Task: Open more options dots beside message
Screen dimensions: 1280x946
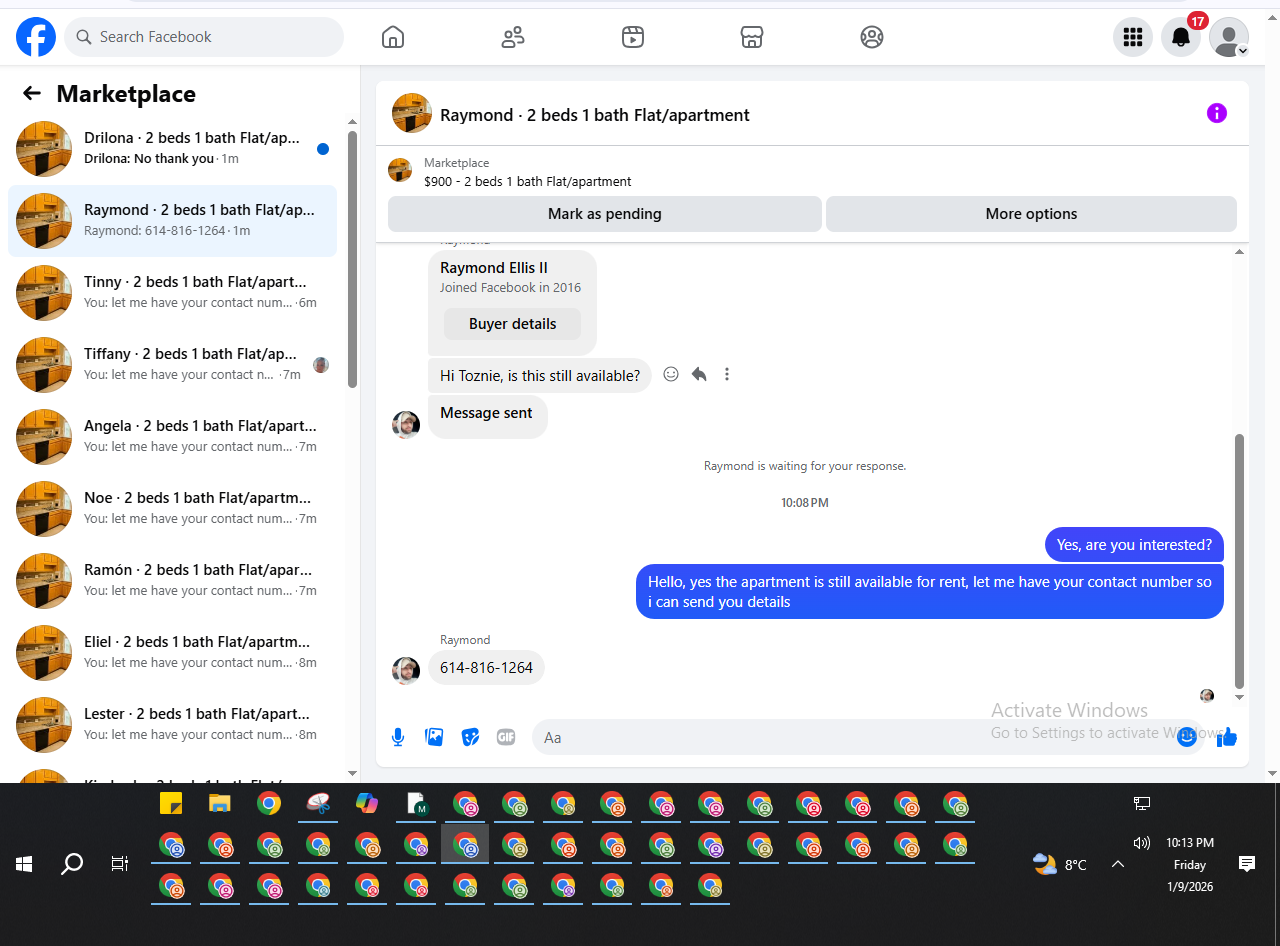Action: 727,374
